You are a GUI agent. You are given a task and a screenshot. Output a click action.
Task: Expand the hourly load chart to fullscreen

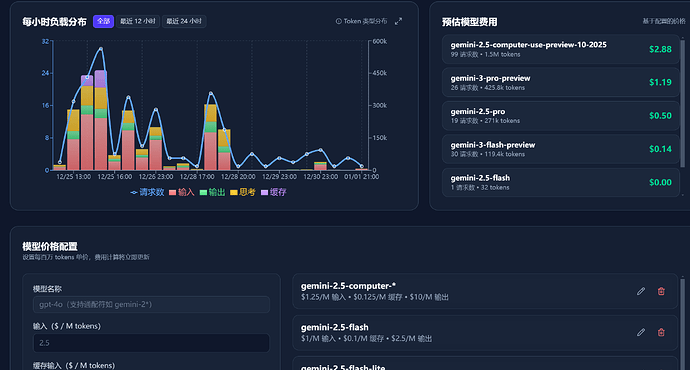(x=398, y=21)
